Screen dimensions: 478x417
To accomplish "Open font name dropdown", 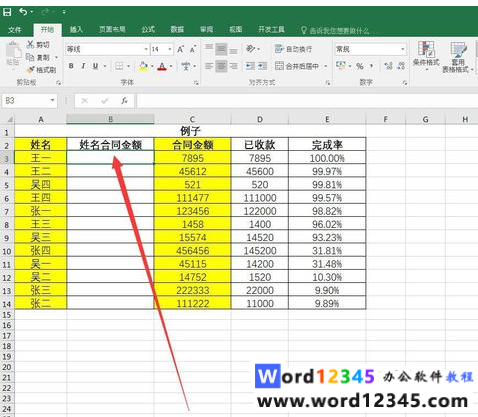I will coord(146,49).
